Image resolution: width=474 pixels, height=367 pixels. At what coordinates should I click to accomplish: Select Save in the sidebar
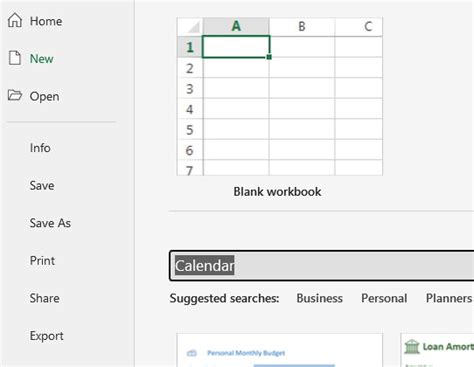pos(42,185)
